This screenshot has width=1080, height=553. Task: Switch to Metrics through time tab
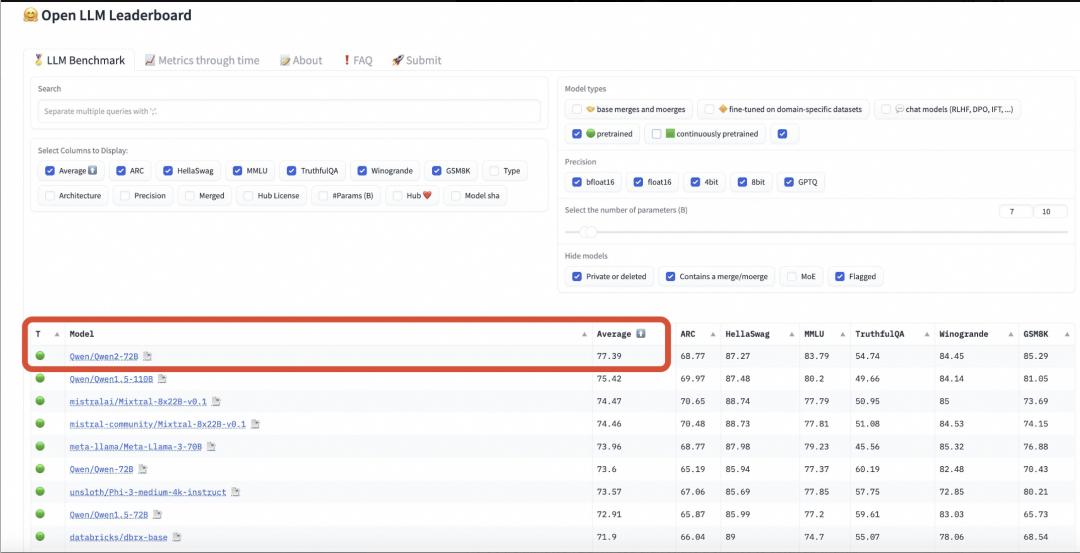(x=202, y=60)
